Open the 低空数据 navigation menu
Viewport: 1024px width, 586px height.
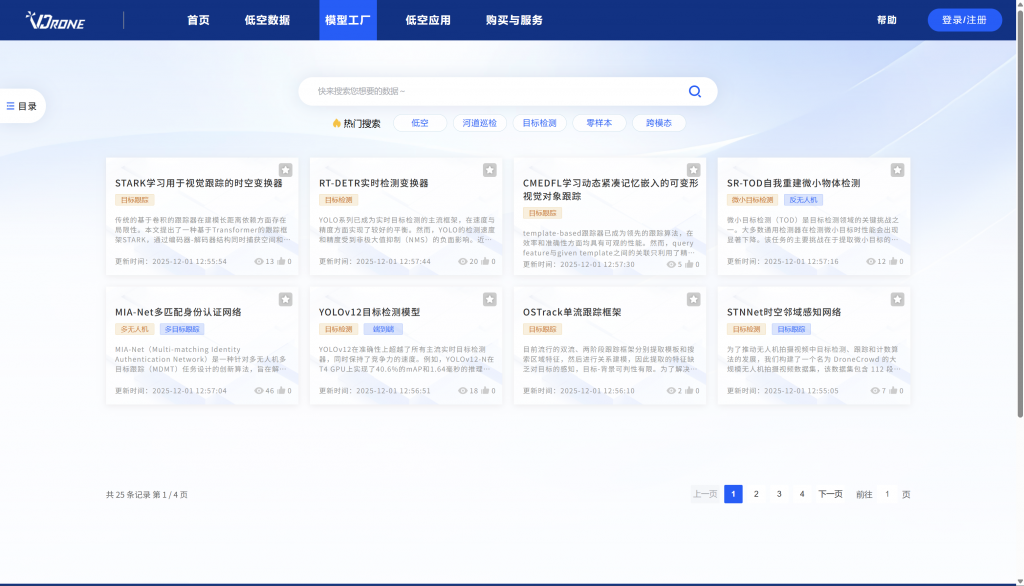tap(267, 20)
